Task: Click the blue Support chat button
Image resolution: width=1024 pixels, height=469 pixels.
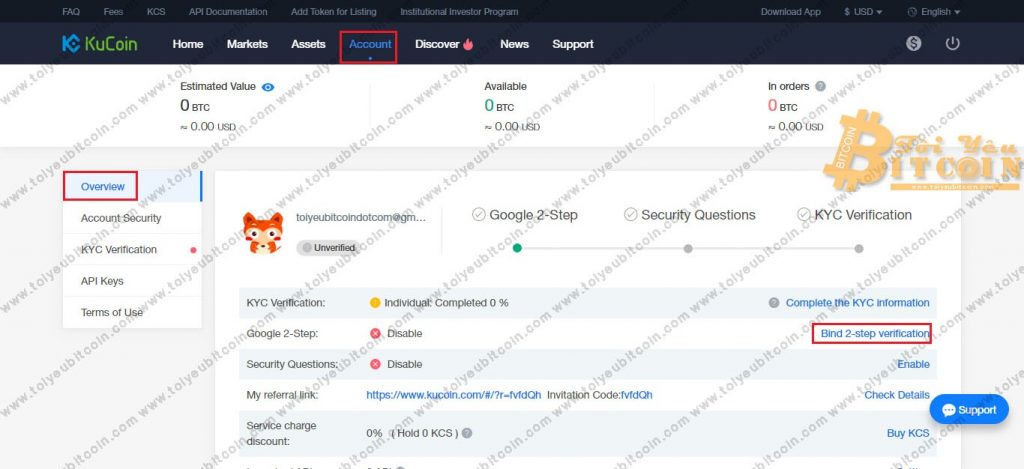Action: (x=969, y=410)
